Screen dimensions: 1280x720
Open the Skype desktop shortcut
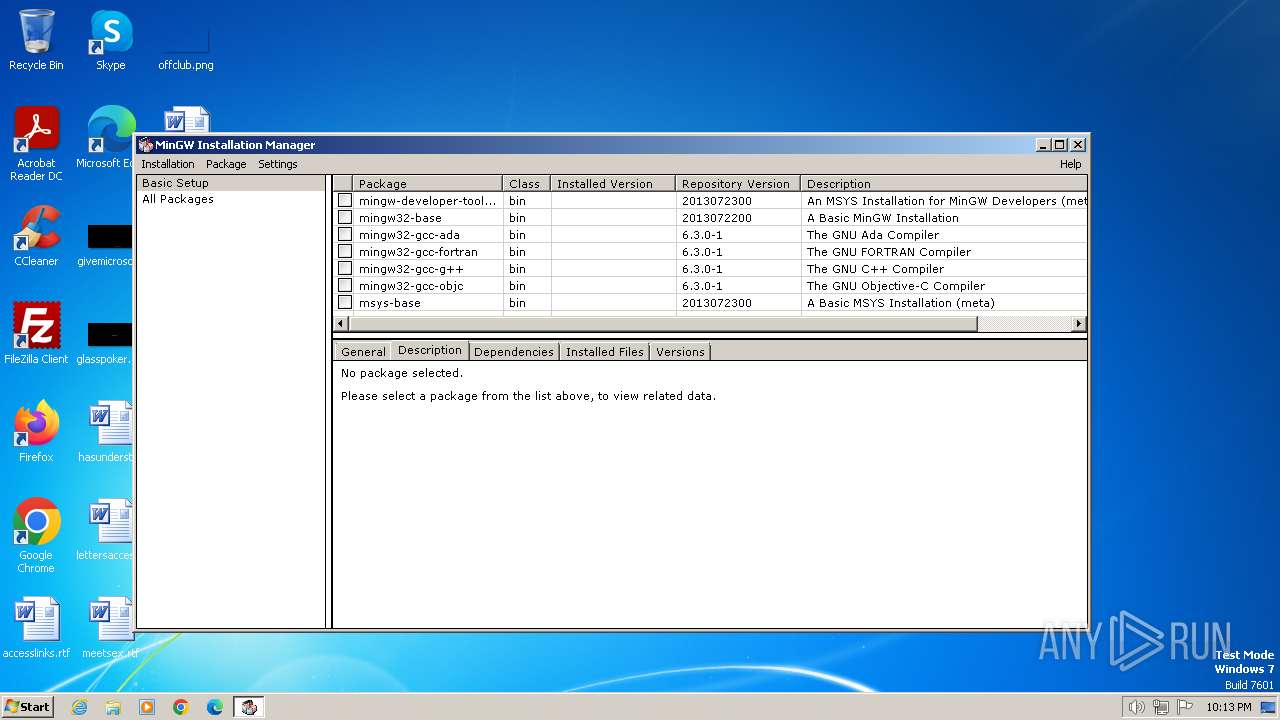click(x=110, y=40)
